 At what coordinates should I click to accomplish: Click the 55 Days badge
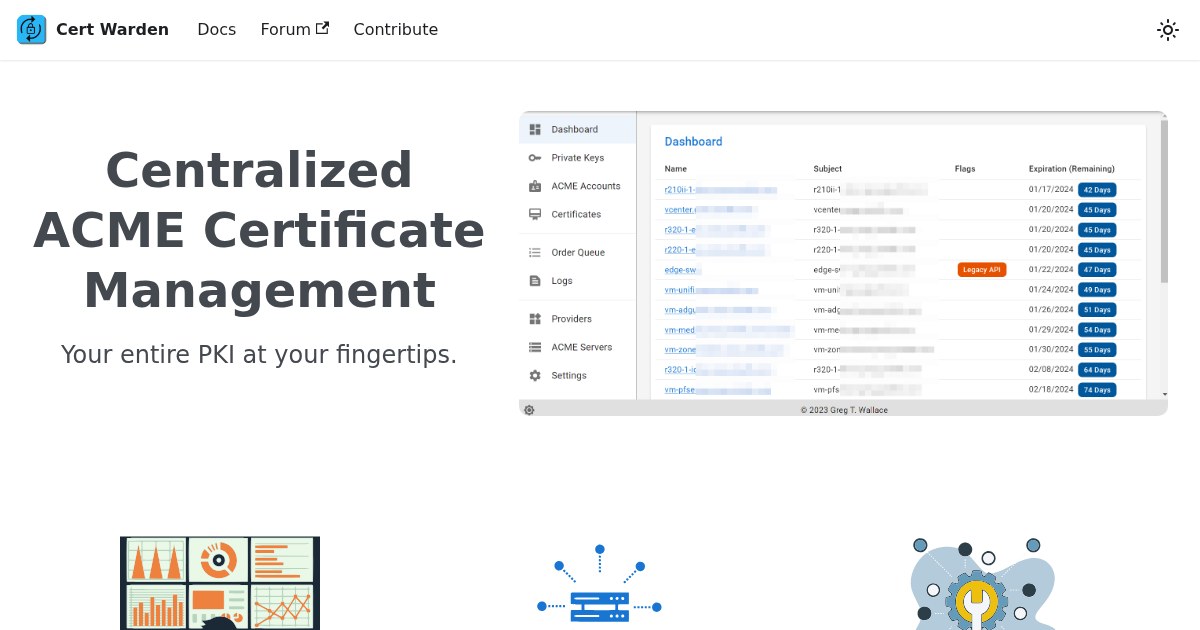tap(1097, 350)
